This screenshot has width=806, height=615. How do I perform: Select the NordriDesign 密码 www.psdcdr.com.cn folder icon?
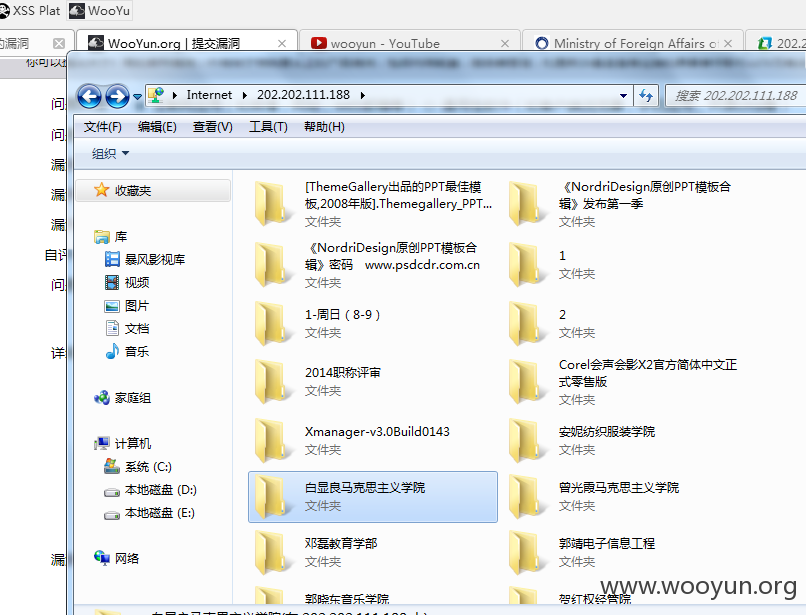(x=271, y=265)
